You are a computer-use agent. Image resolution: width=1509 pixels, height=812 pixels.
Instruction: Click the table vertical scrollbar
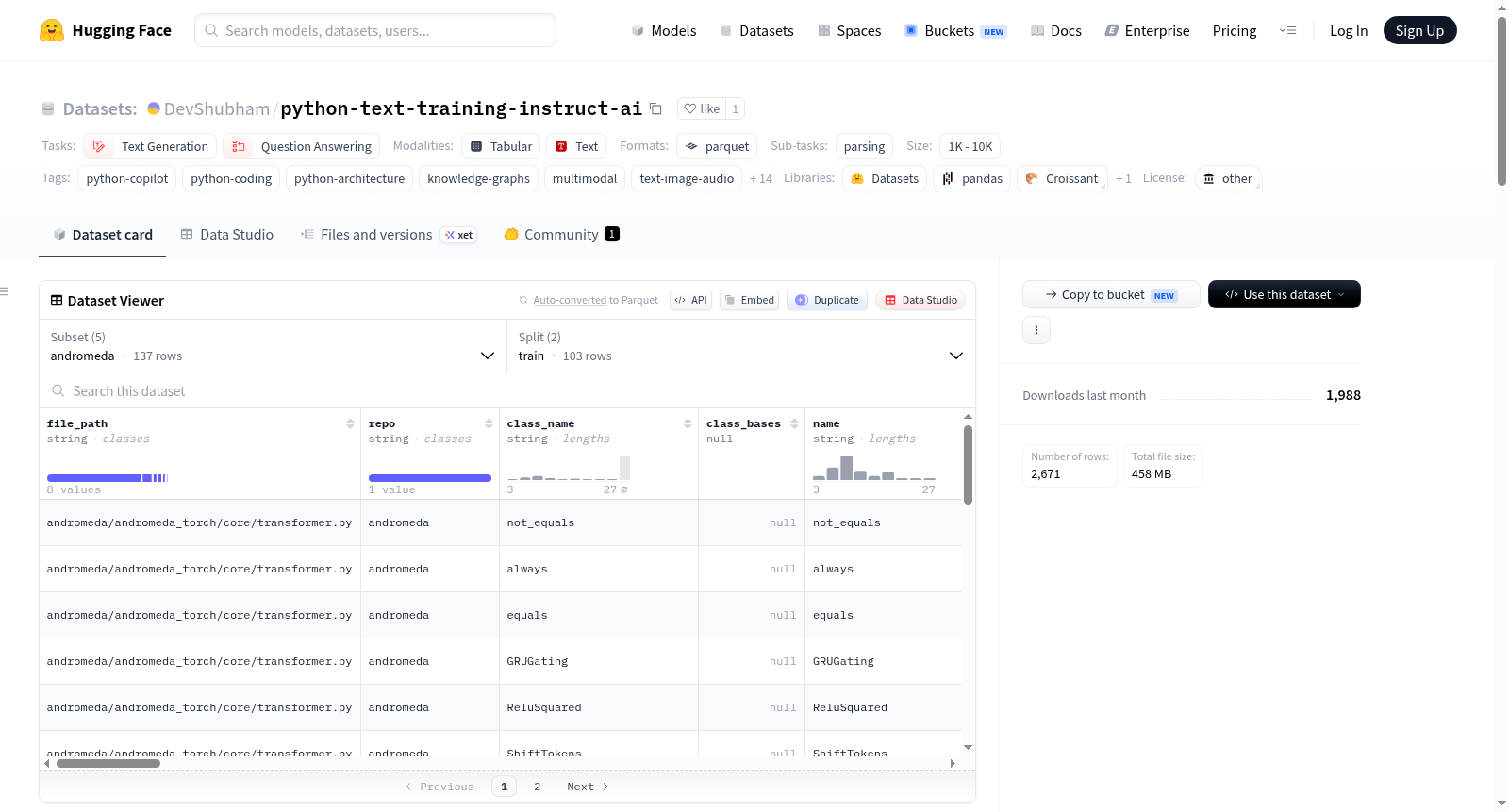(968, 464)
